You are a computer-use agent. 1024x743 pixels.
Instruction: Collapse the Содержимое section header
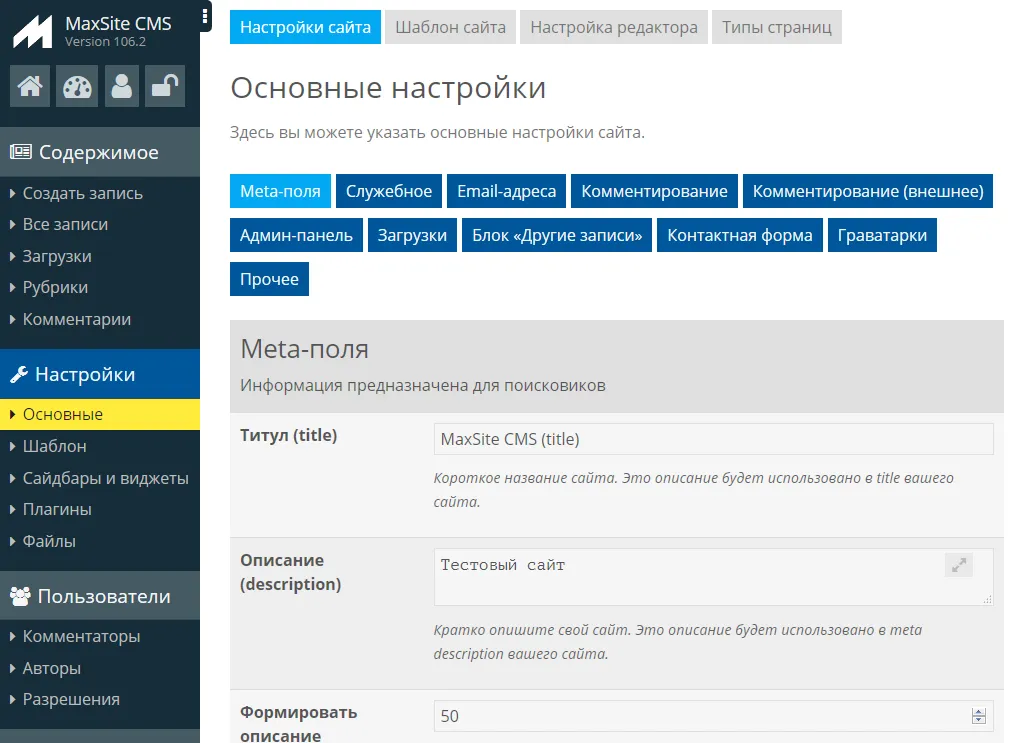(99, 152)
